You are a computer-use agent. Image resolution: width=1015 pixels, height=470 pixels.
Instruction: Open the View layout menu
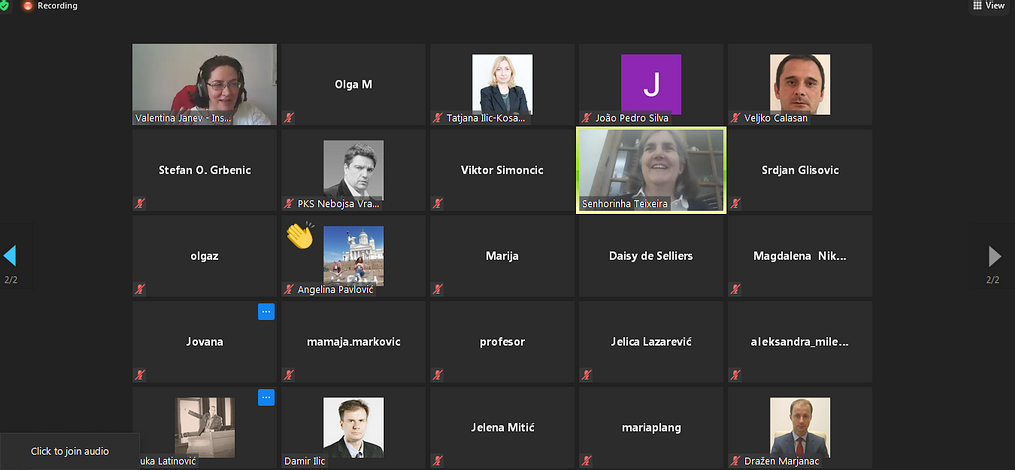pyautogui.click(x=989, y=6)
